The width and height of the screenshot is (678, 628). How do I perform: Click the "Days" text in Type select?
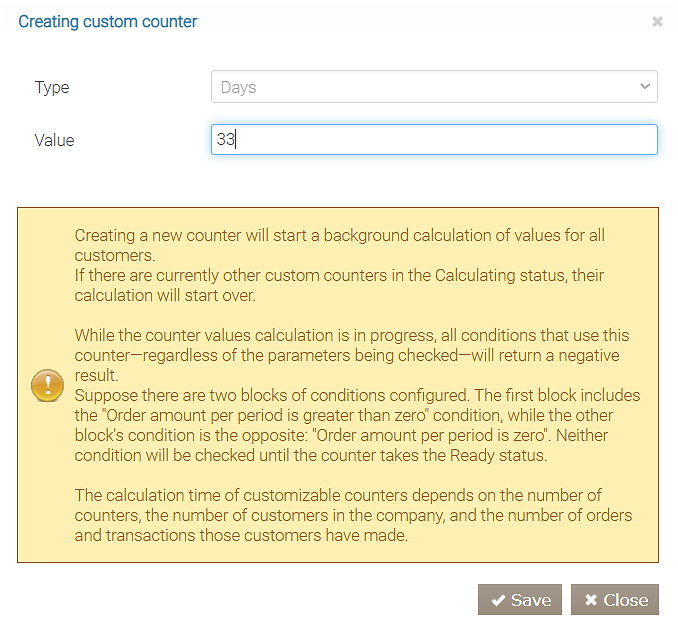click(x=239, y=87)
